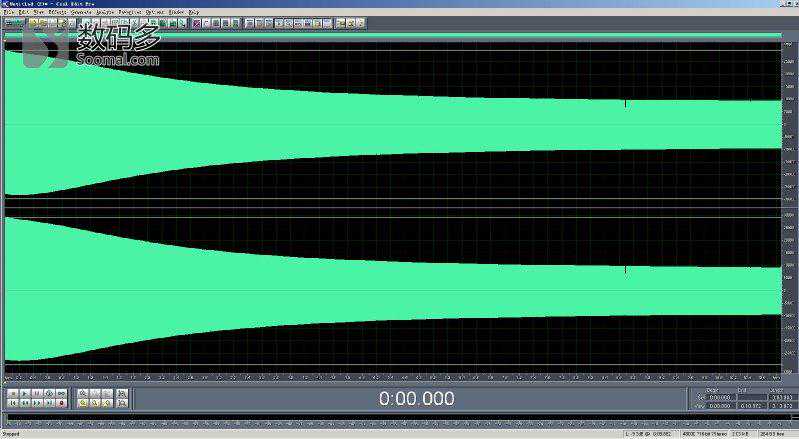Toggle the Play Looped button
Screen dimensions: 799x439
coord(62,394)
